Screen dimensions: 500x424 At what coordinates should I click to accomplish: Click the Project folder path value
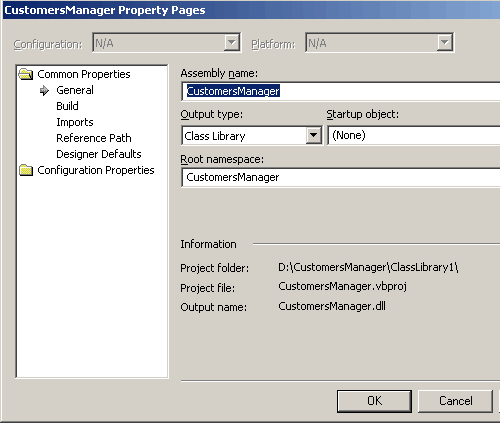368,267
